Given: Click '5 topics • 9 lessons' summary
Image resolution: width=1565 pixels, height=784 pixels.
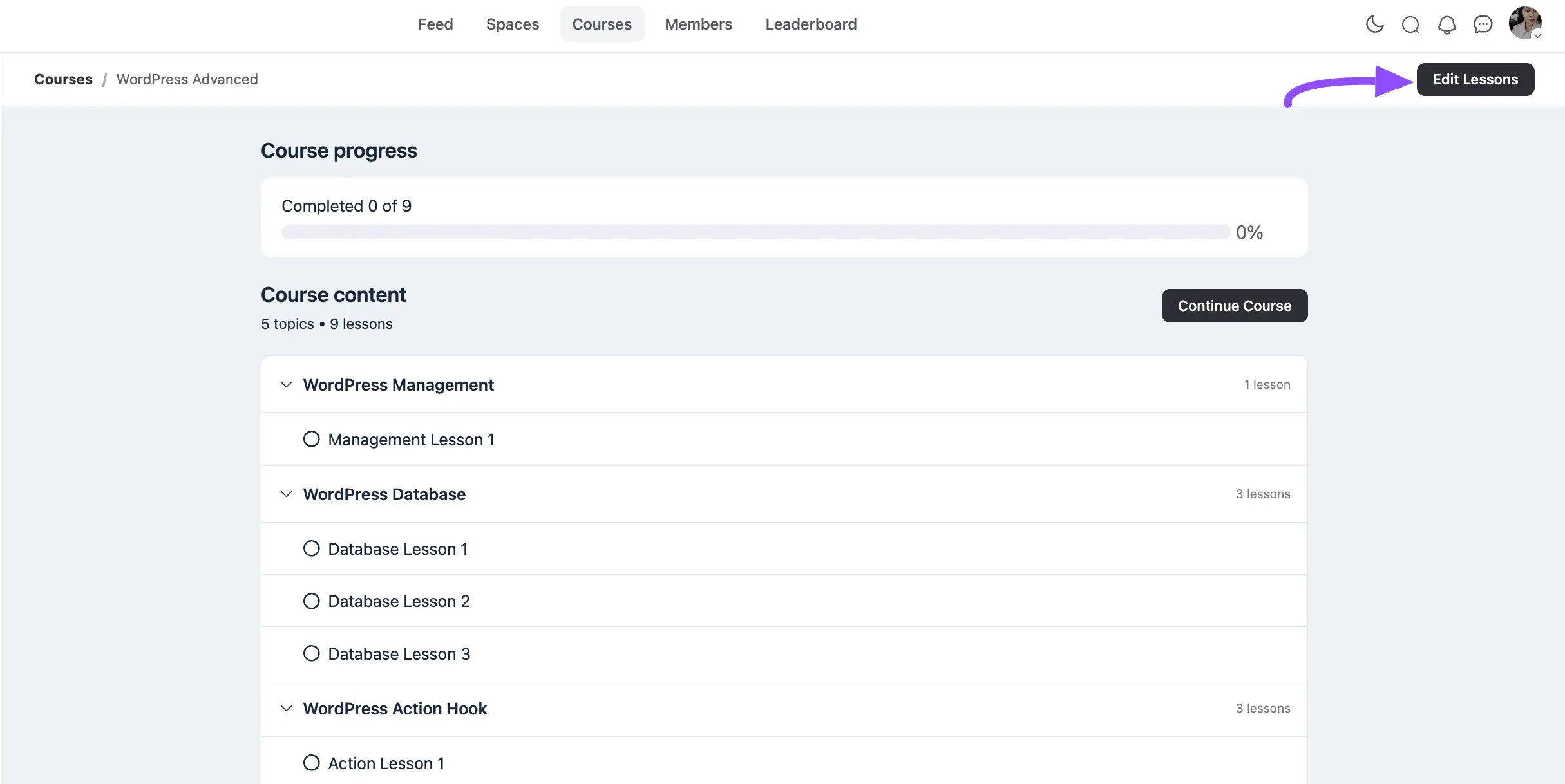Looking at the screenshot, I should click(x=327, y=324).
